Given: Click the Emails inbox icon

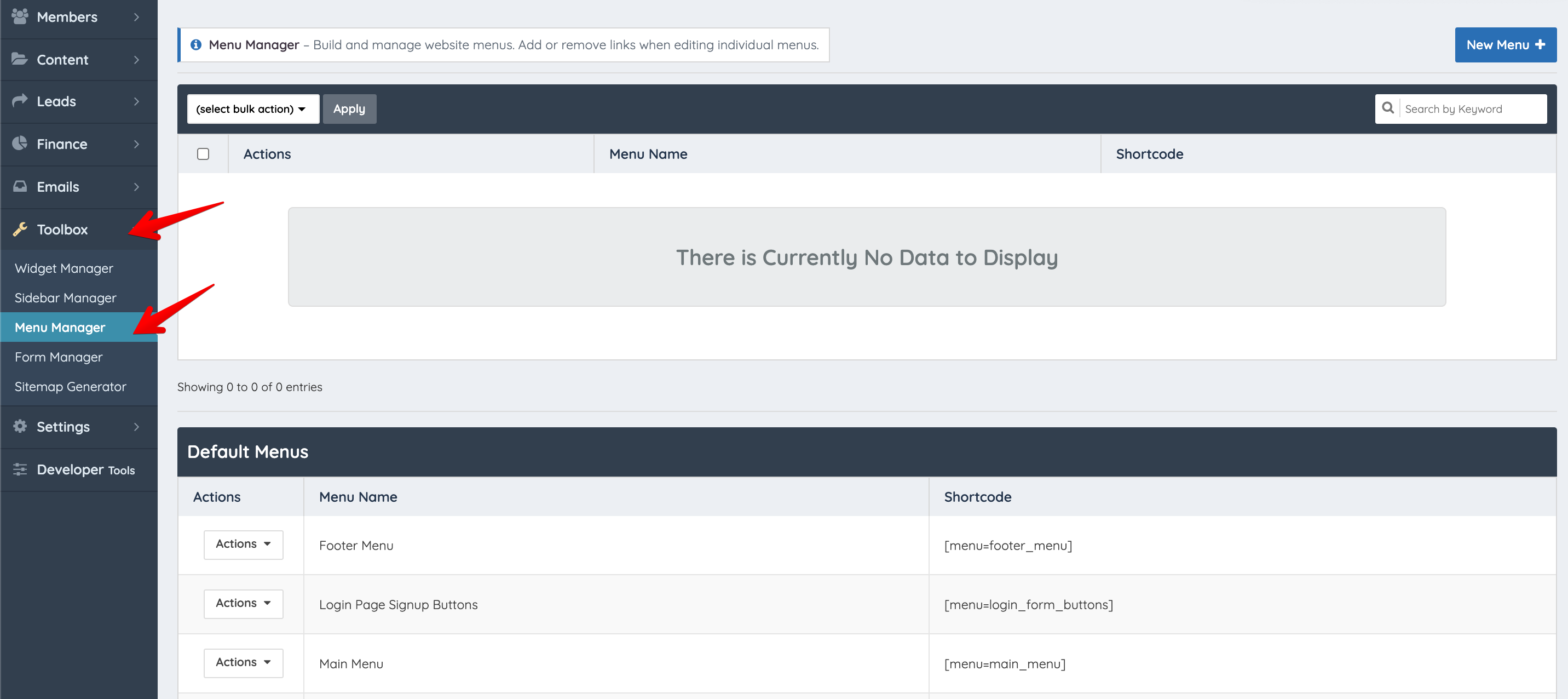Looking at the screenshot, I should click(20, 186).
